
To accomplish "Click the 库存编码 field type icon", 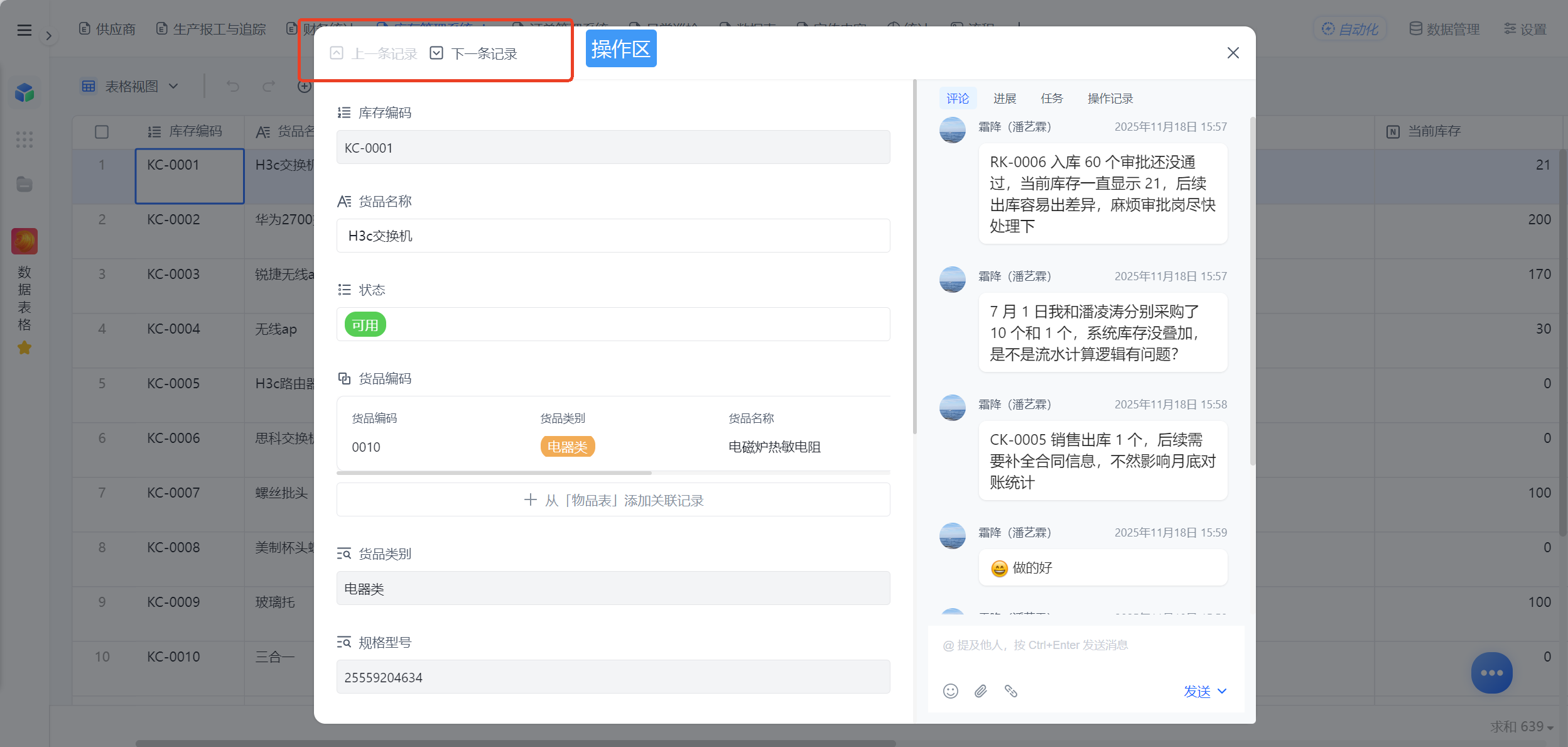I will point(344,112).
